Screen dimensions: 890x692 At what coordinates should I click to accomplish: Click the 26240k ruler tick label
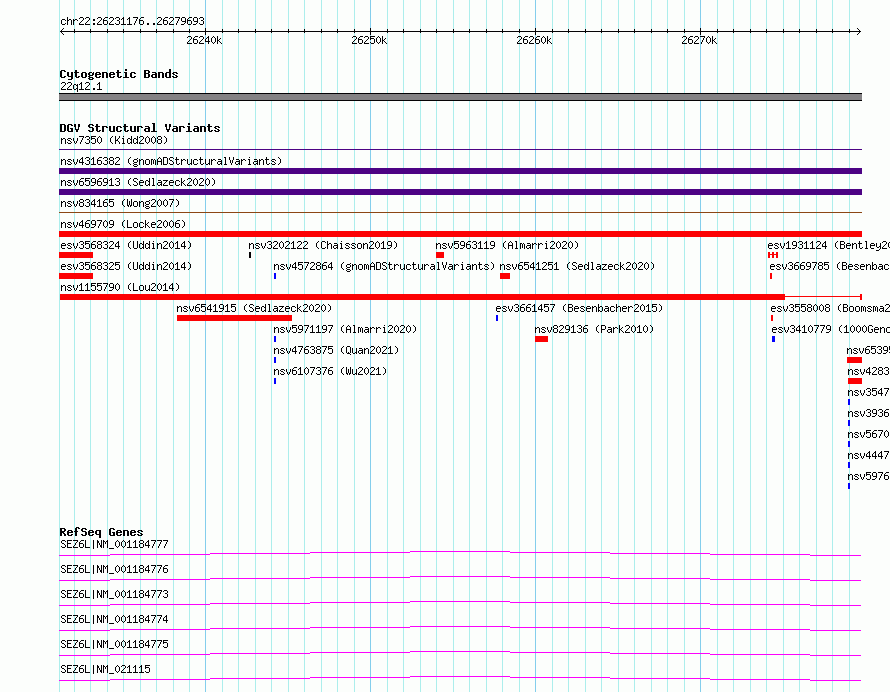pos(204,40)
